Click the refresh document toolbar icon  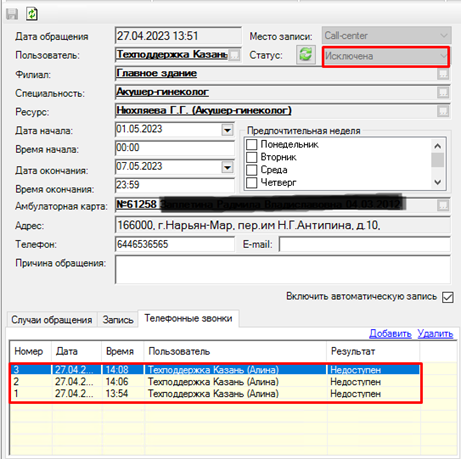coord(32,14)
